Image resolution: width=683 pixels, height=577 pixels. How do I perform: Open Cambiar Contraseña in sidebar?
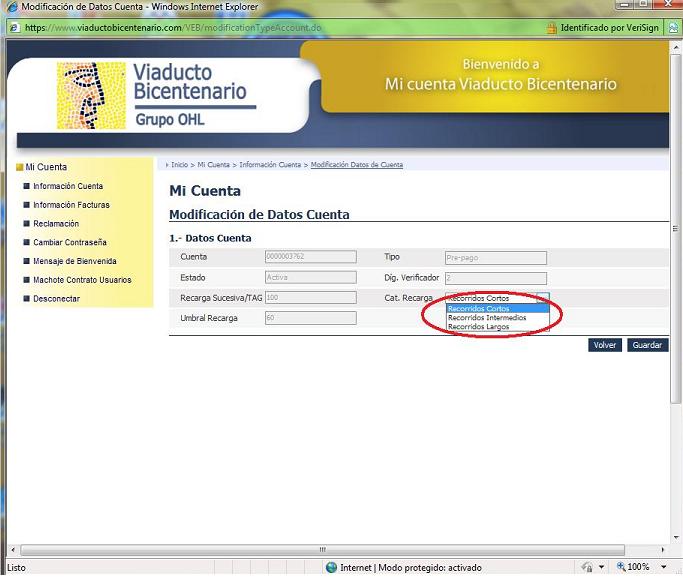[70, 242]
